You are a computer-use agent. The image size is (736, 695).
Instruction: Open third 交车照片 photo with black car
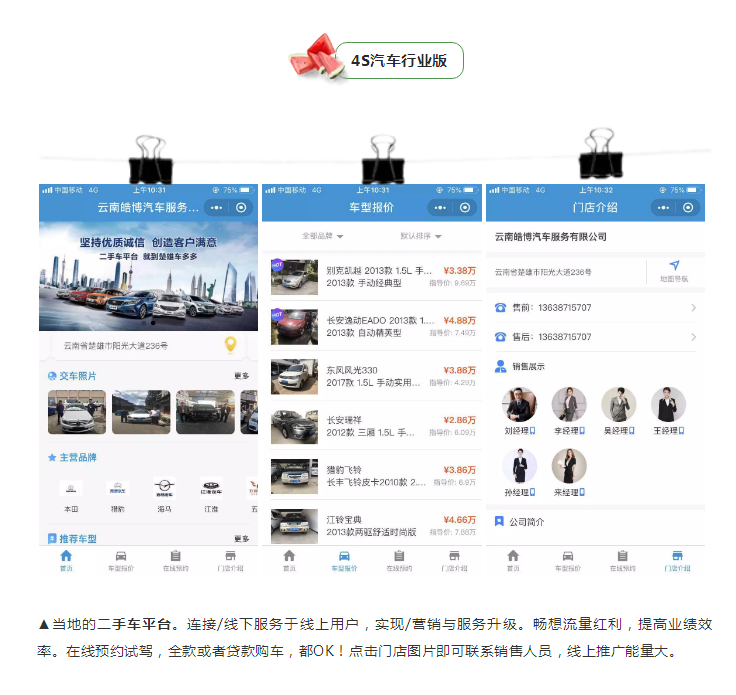[x=205, y=412]
